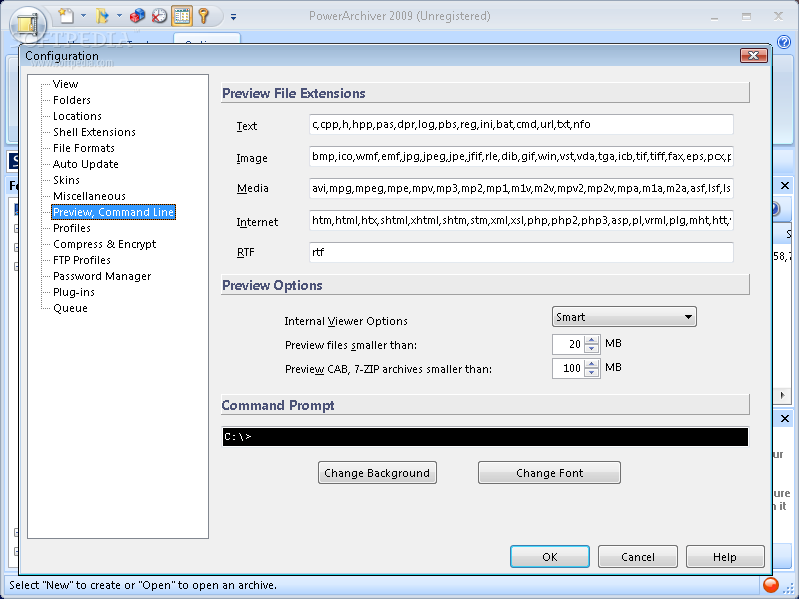
Task: Click the Command Prompt section header
Action: (485, 405)
